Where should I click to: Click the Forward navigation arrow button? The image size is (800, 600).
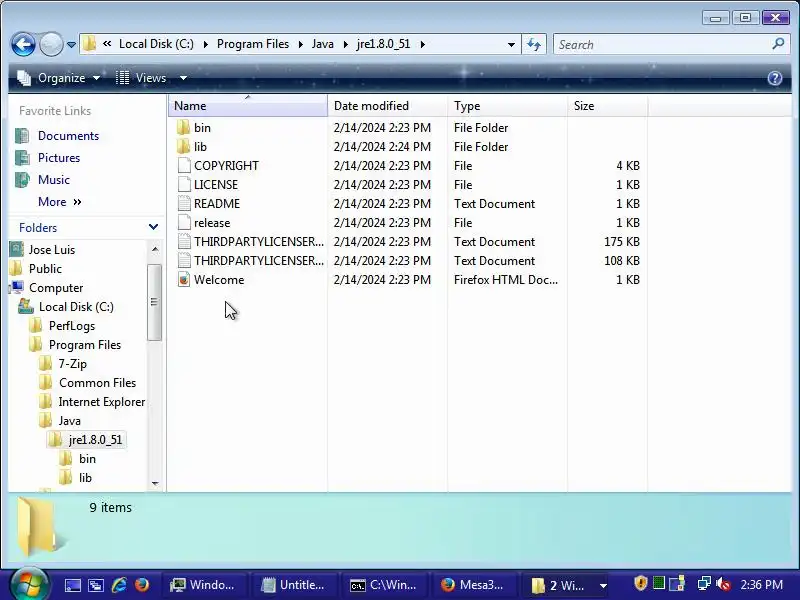click(52, 44)
